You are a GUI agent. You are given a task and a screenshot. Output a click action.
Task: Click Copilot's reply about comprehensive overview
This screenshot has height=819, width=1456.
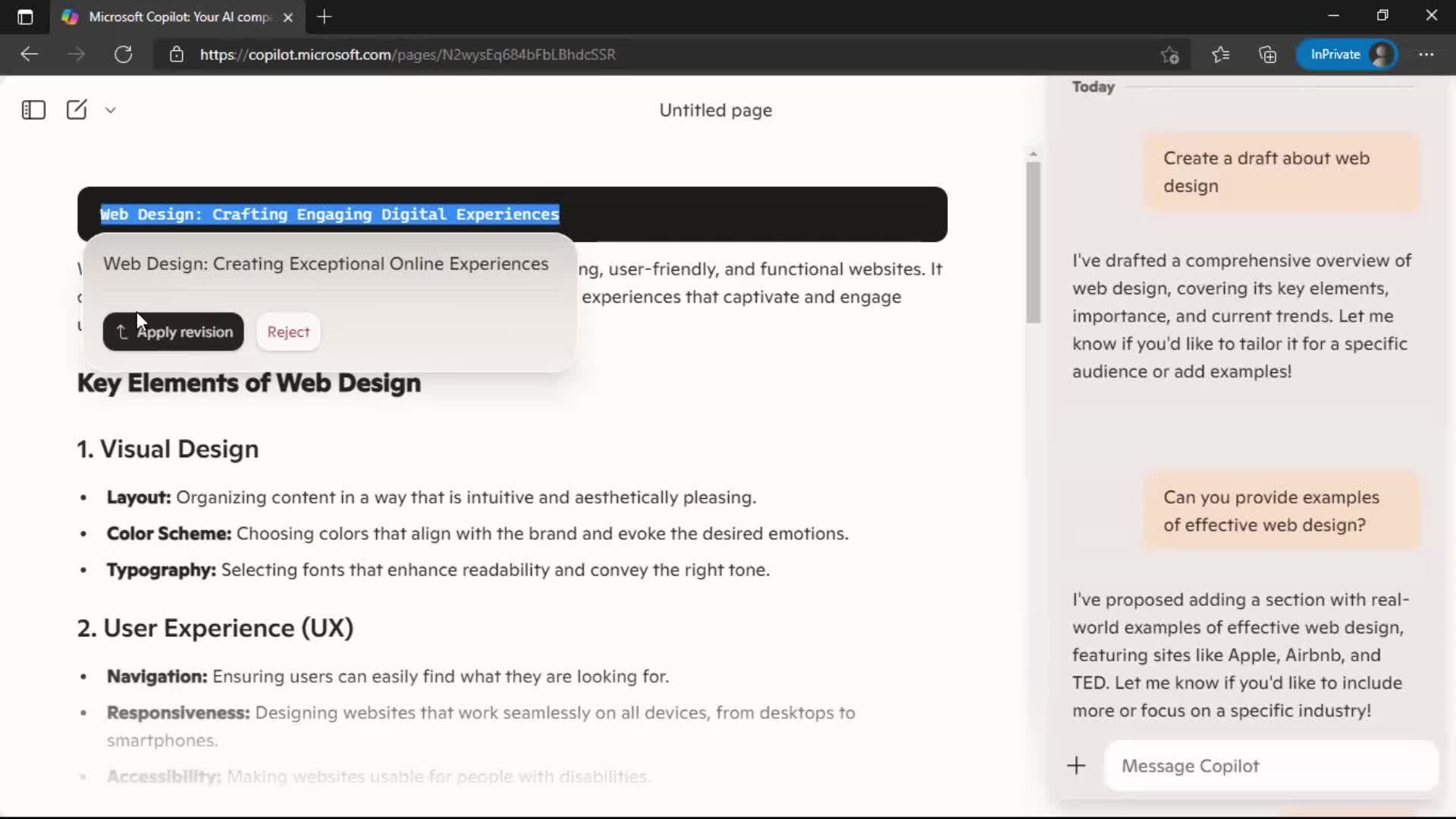1241,316
